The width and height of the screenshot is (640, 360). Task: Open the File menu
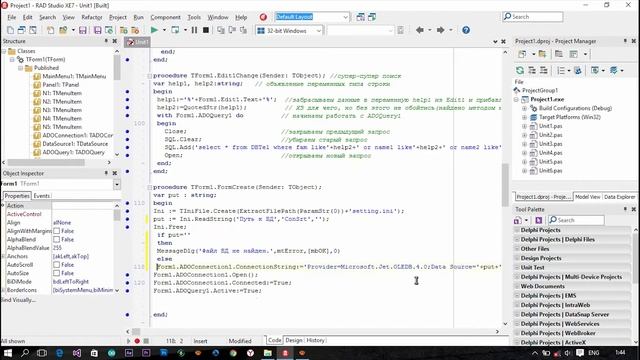coord(11,17)
